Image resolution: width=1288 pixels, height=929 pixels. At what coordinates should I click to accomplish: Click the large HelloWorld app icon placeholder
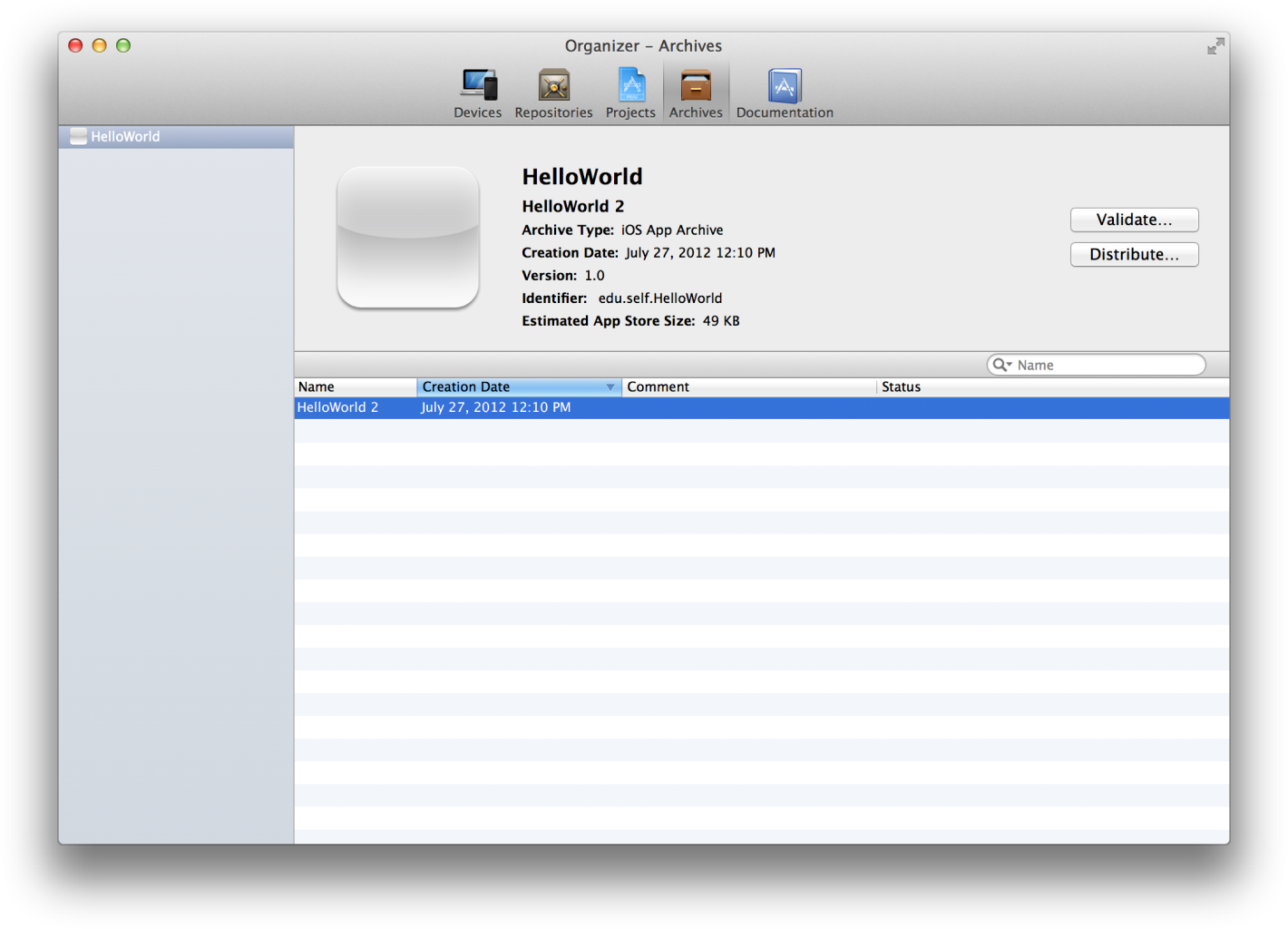pyautogui.click(x=408, y=238)
